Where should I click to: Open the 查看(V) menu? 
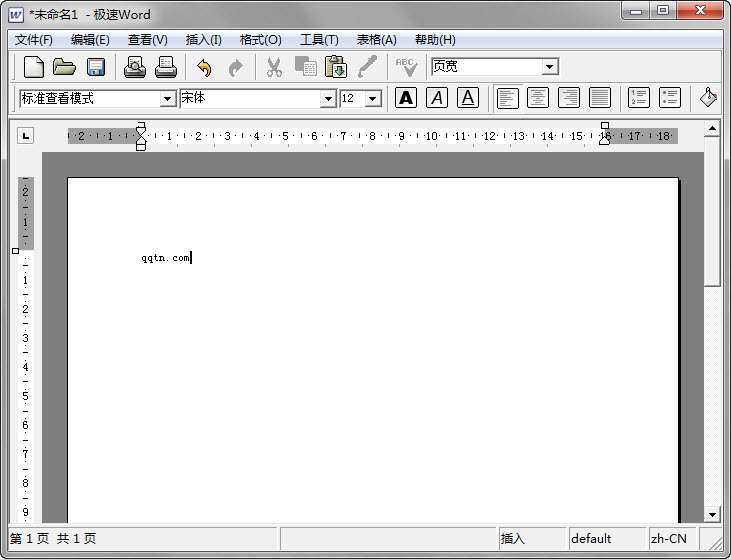[x=147, y=40]
